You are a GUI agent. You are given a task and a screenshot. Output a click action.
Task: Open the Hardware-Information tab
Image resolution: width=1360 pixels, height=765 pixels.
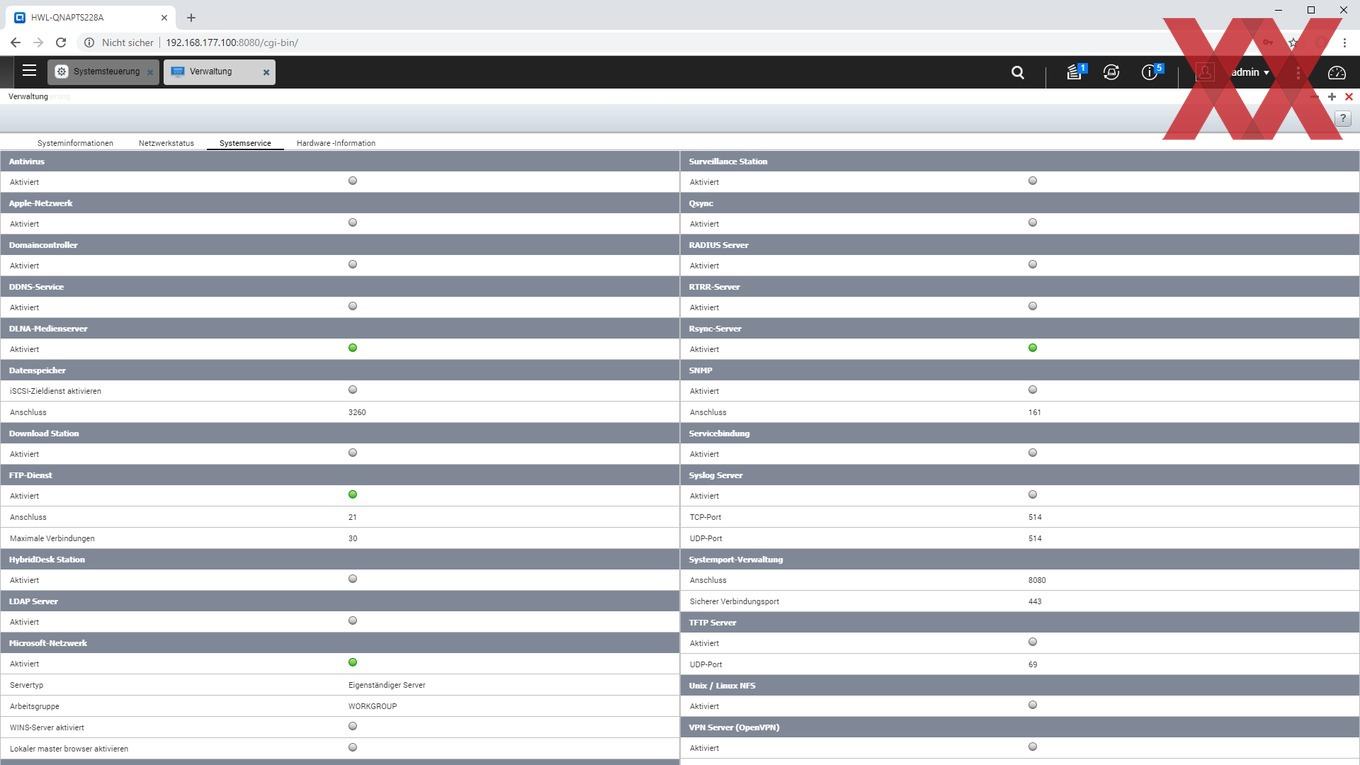point(336,143)
